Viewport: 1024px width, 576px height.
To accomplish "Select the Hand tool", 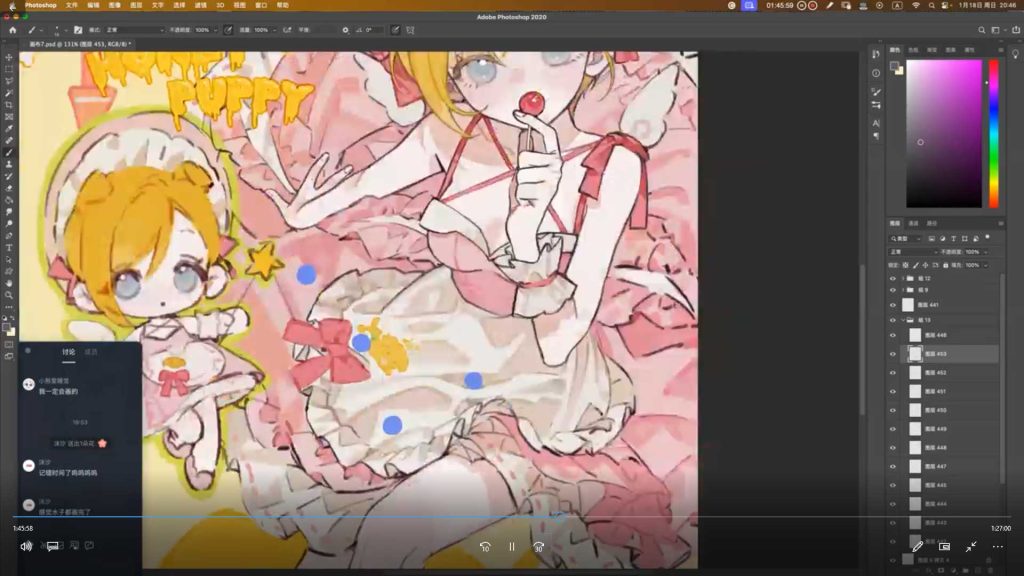I will point(9,283).
